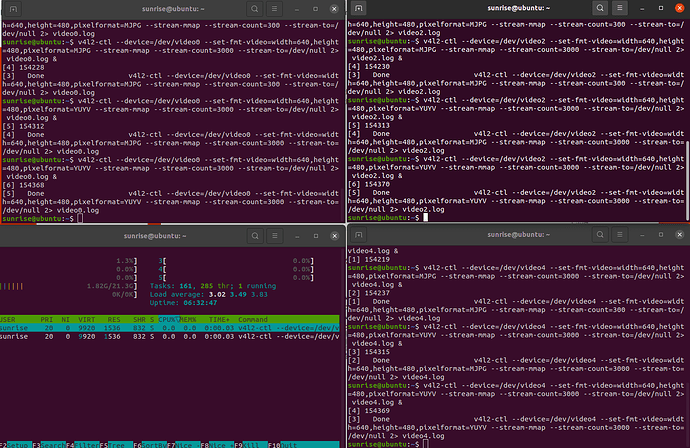Image resolution: width=690 pixels, height=448 pixels.
Task: Click memory usage 1.82G/21.3G meter in htop
Action: point(111,286)
